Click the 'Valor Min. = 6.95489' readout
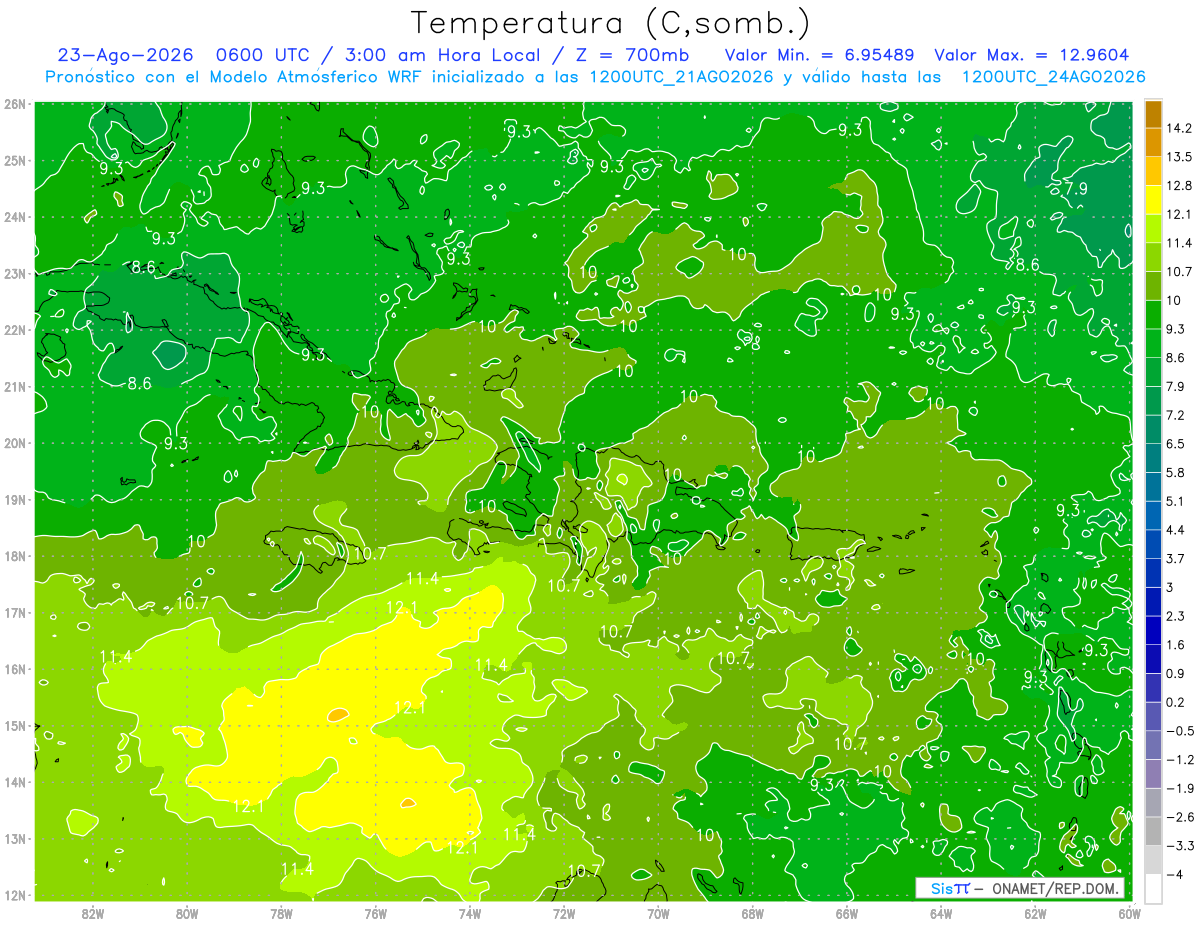Image resolution: width=1200 pixels, height=927 pixels. (x=820, y=55)
